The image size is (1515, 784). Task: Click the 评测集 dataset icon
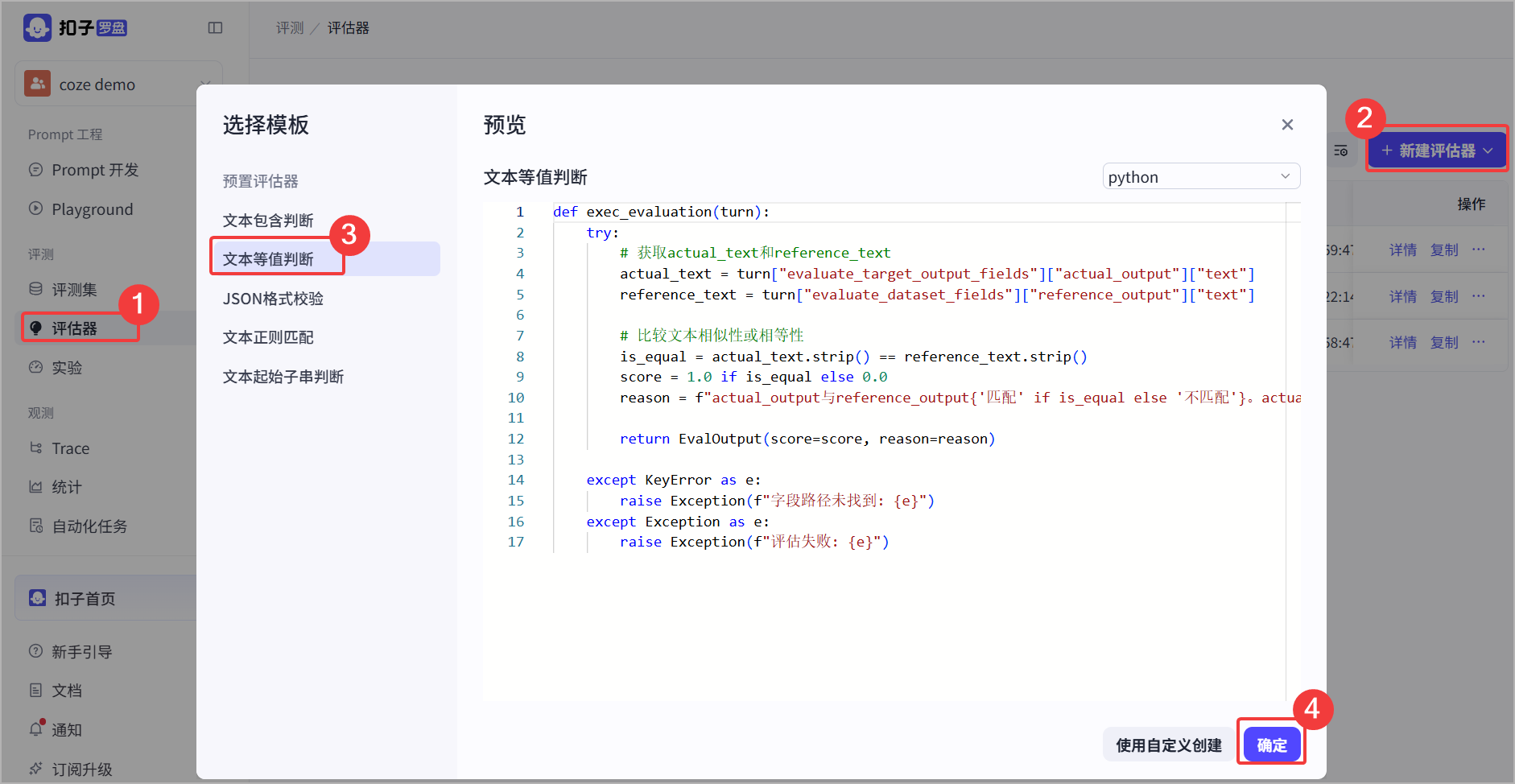(x=35, y=289)
